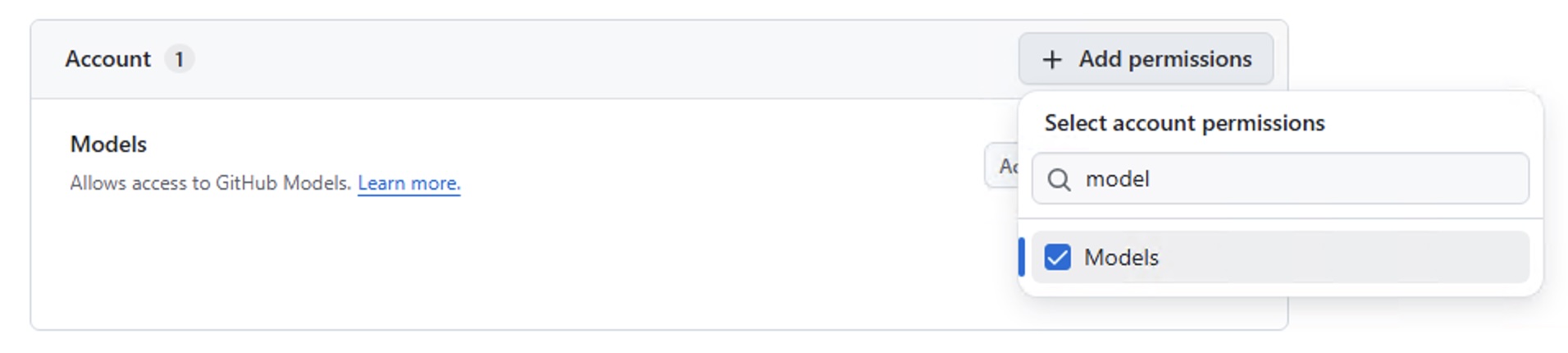Click the blue highlight bar beside Models option
1568x353 pixels.
point(1021,257)
